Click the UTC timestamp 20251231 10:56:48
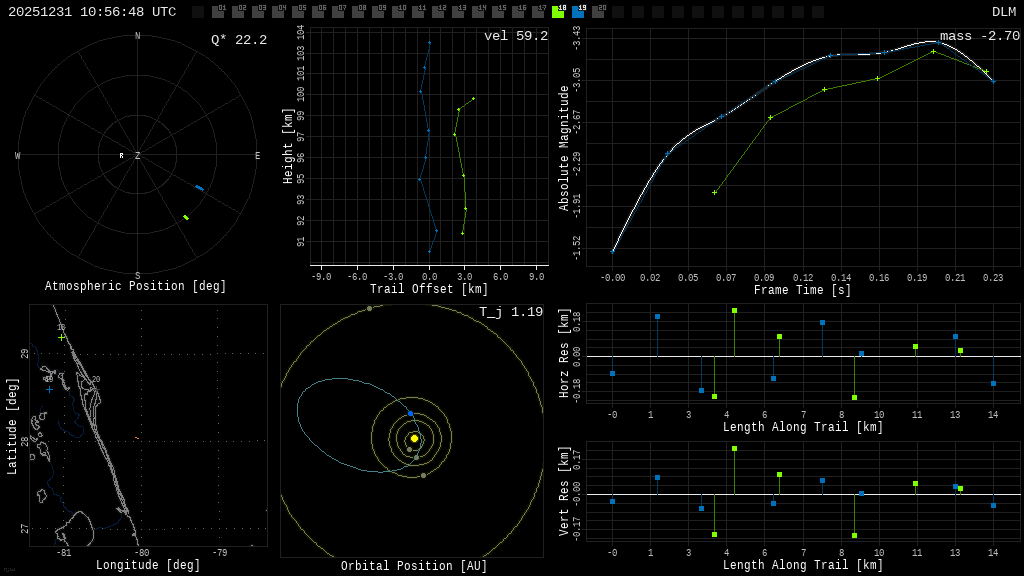The height and width of the screenshot is (576, 1024). tap(92, 12)
